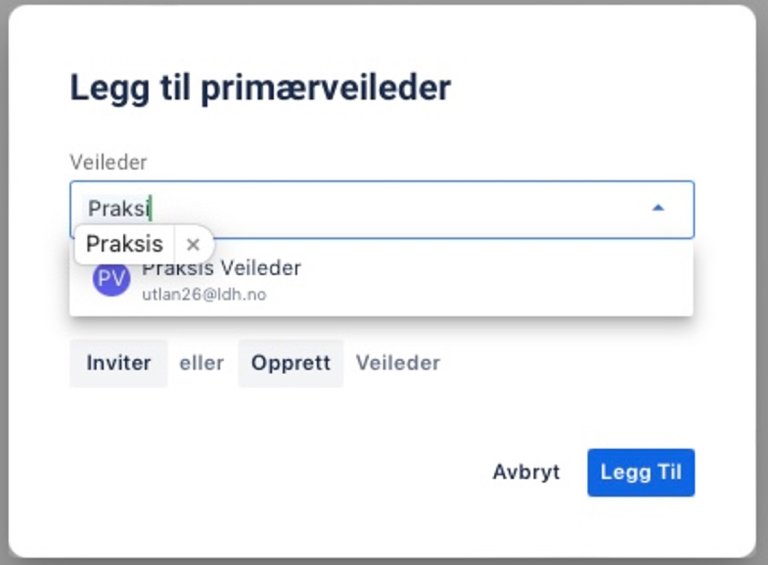Click the Veileder text beside Opprett
This screenshot has height=565, width=768.
[x=398, y=363]
